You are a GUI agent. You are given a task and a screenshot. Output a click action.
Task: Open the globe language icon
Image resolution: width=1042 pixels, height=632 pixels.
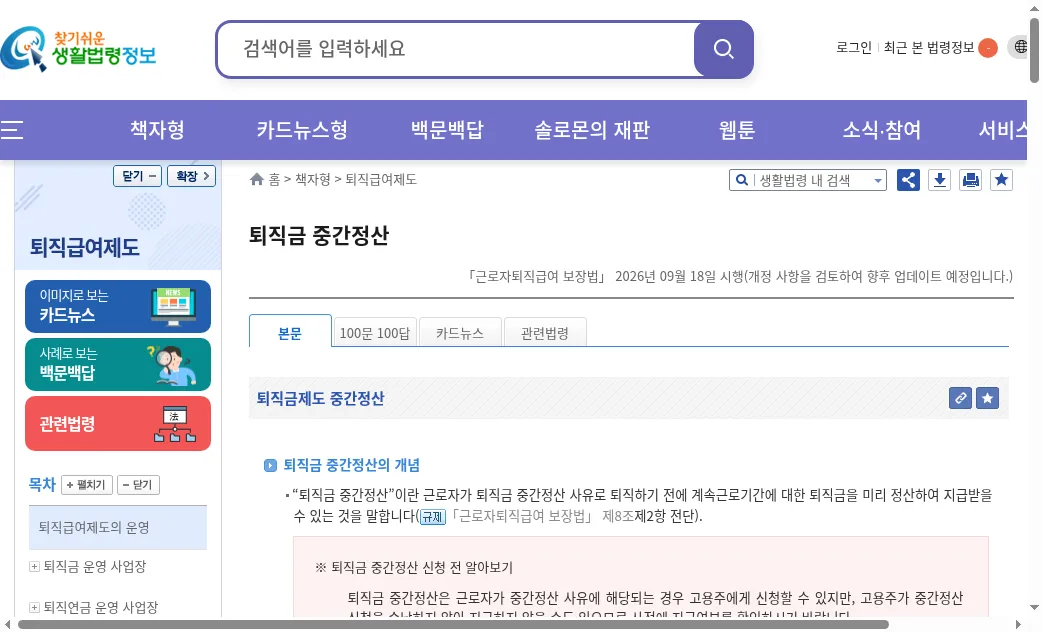pos(1021,47)
